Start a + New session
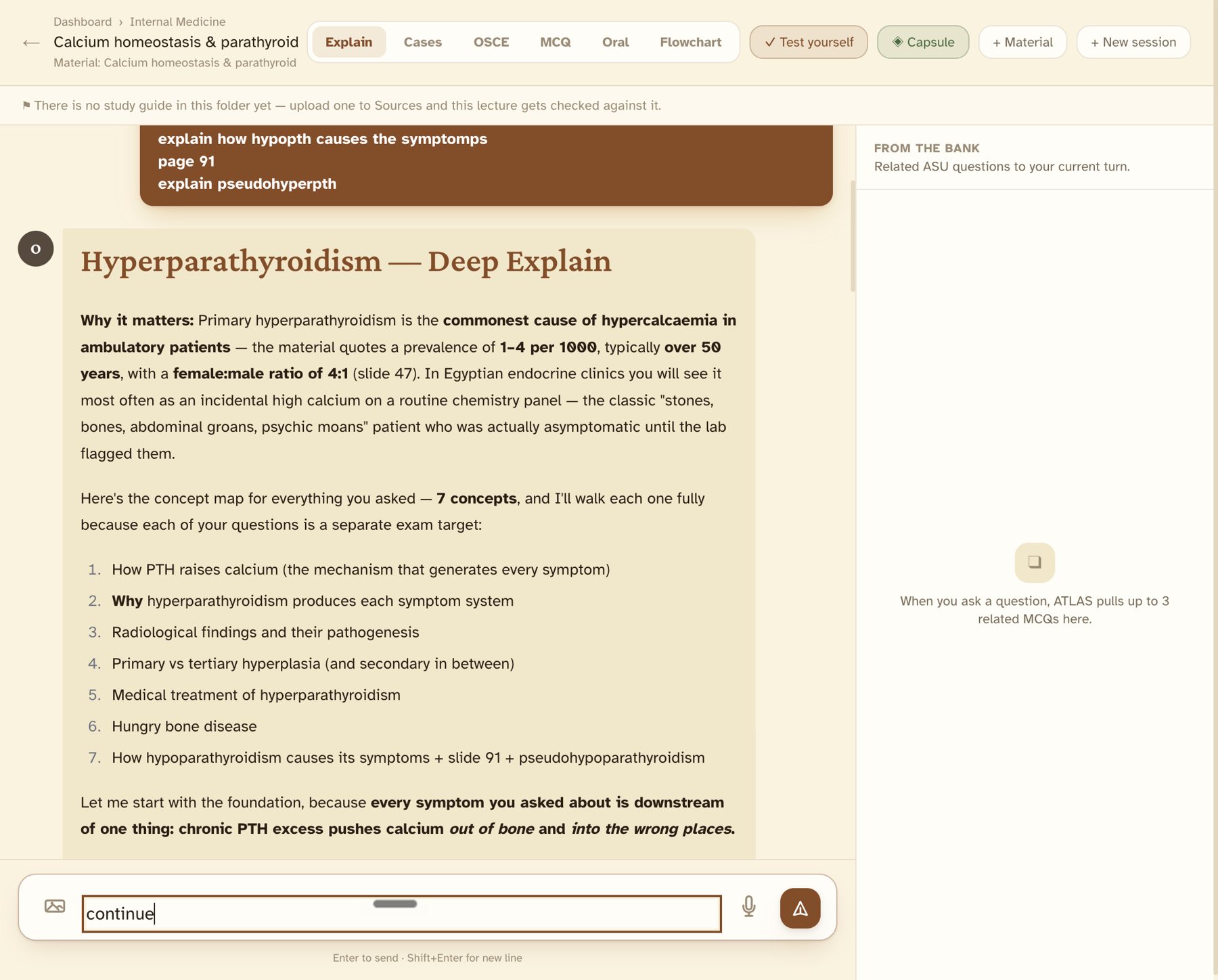 (1133, 42)
